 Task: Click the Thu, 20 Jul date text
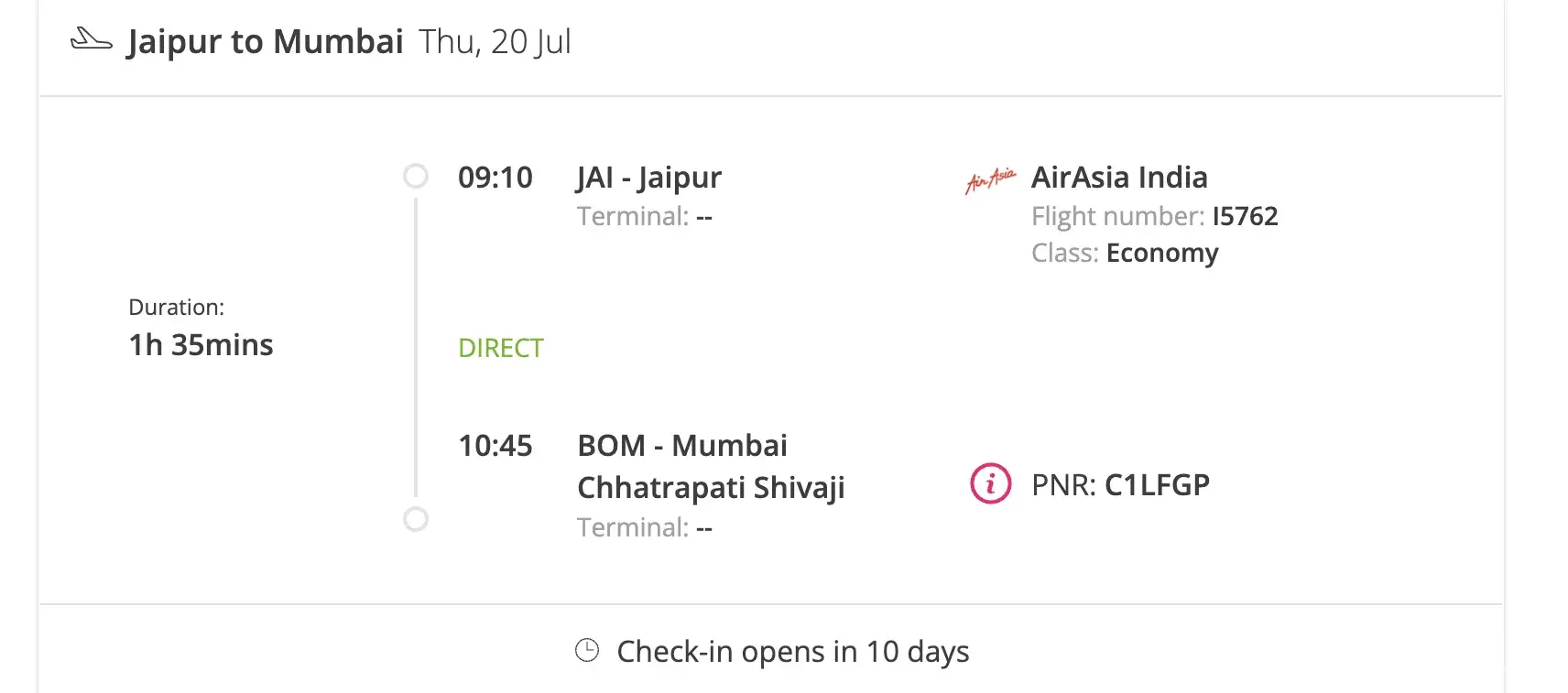pos(495,41)
